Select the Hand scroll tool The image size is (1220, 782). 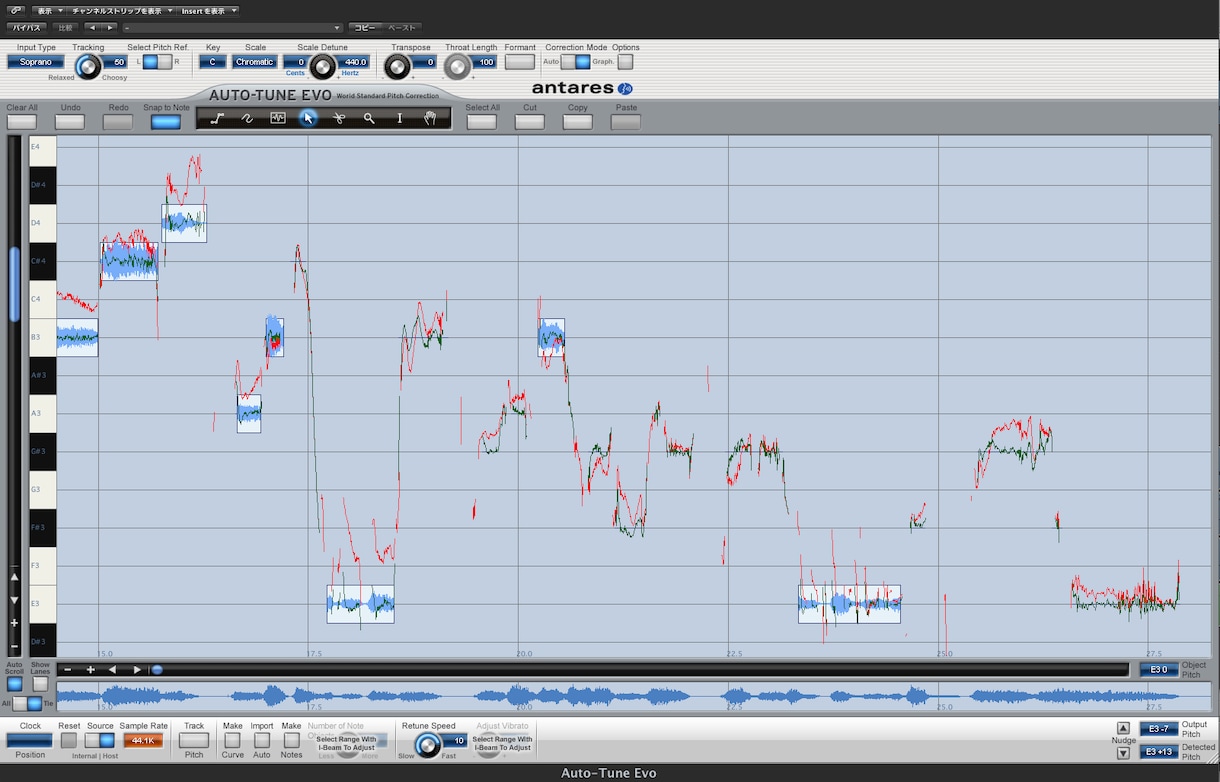click(x=430, y=118)
